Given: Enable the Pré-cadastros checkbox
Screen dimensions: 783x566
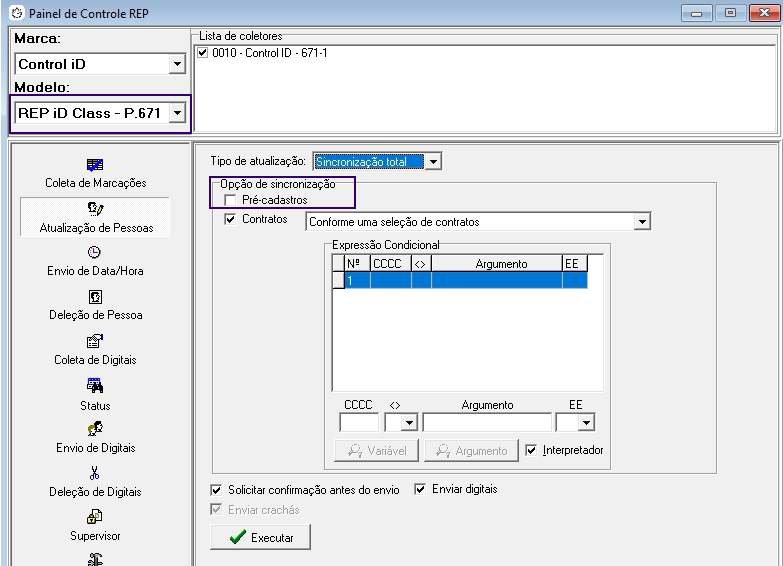Looking at the screenshot, I should tap(231, 200).
